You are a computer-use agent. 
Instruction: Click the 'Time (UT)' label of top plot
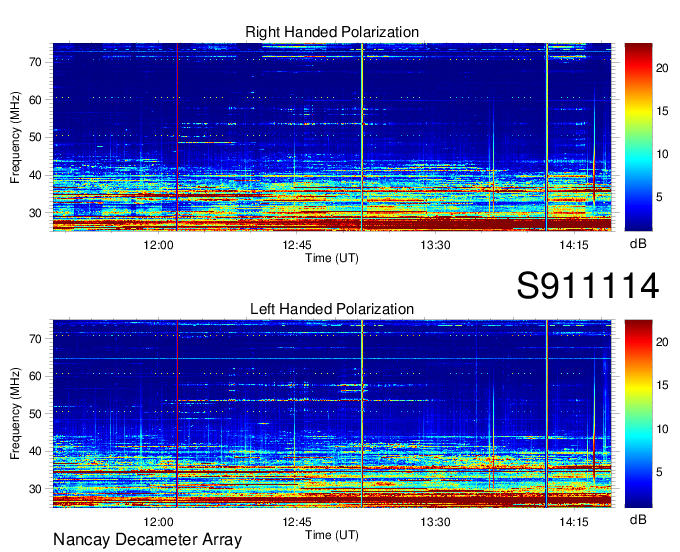point(332,258)
